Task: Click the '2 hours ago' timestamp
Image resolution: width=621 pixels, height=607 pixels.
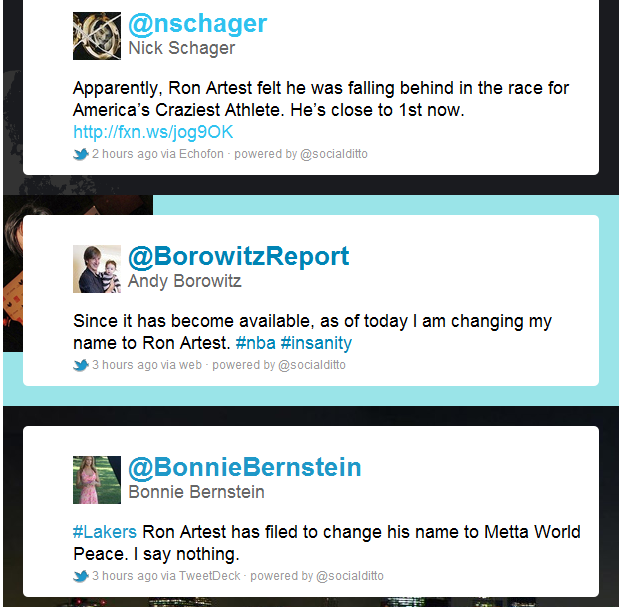Action: click(x=124, y=155)
